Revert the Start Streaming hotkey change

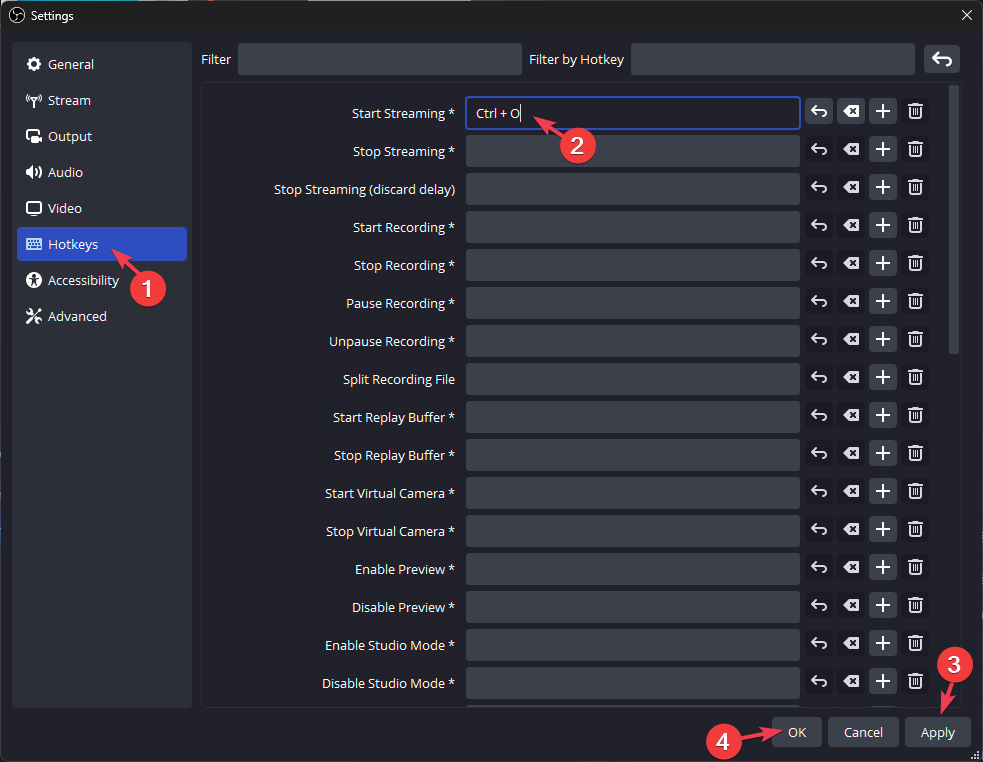(819, 111)
